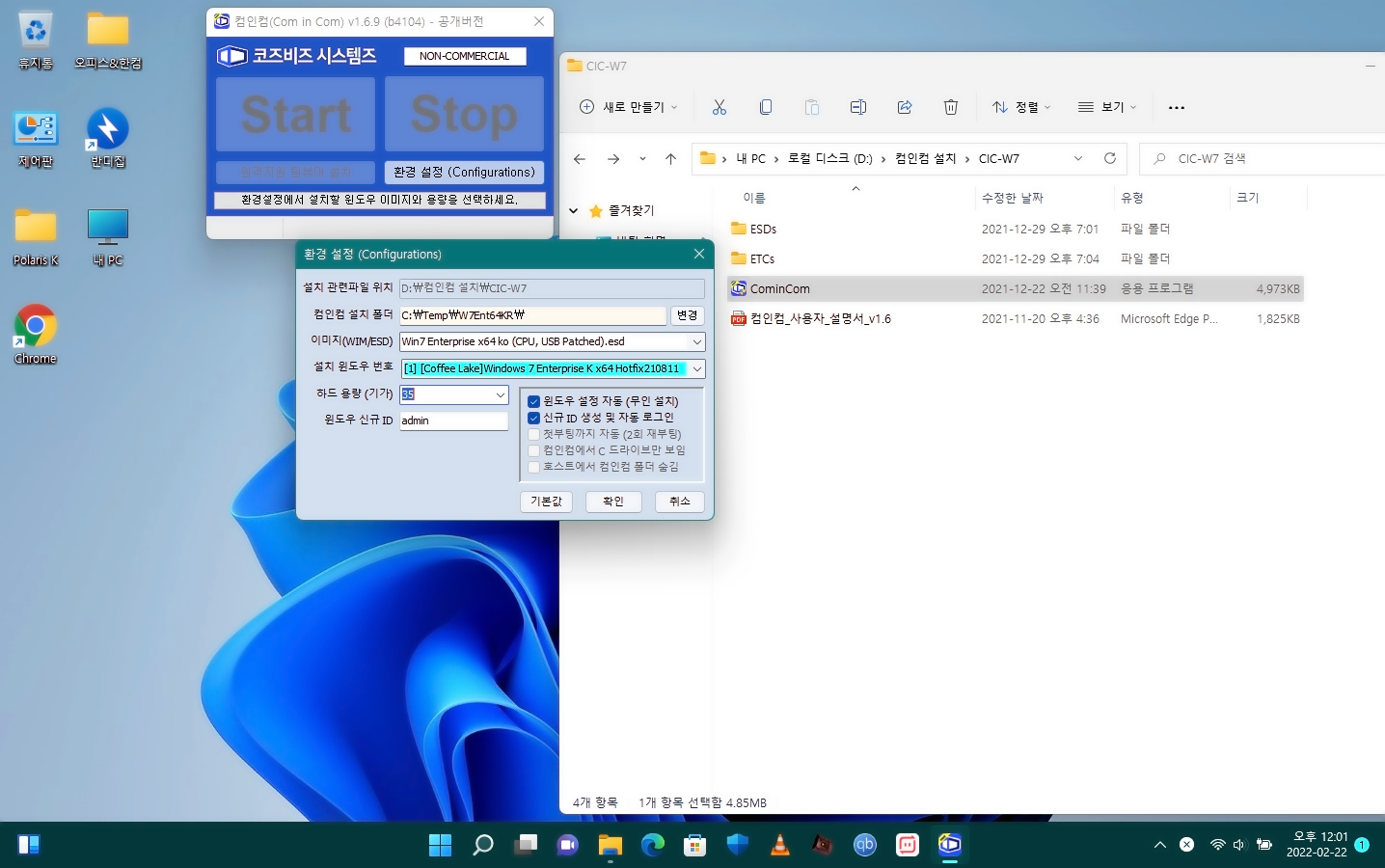The height and width of the screenshot is (868, 1385).
Task: Open the Recycle Bin desktop icon
Action: coord(36,41)
